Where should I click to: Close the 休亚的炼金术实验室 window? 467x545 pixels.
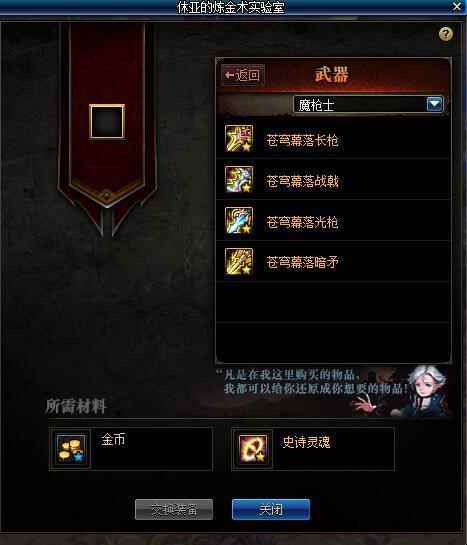click(x=457, y=6)
